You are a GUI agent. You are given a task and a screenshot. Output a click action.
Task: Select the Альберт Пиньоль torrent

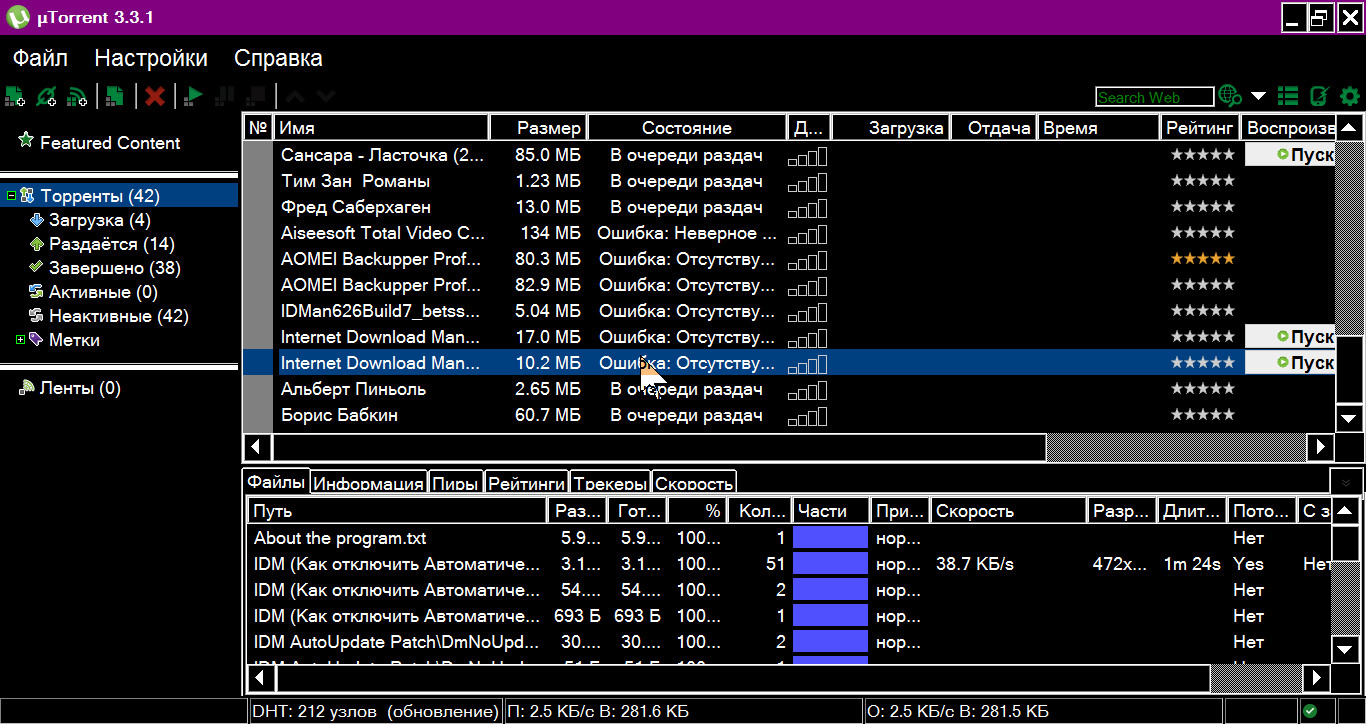click(353, 389)
